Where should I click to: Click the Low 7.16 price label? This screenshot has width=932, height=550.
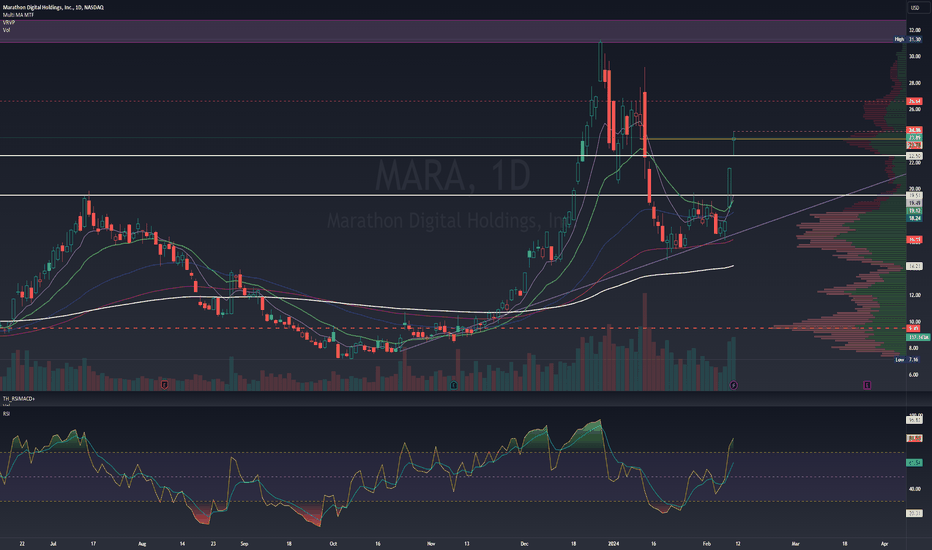[x=908, y=359]
